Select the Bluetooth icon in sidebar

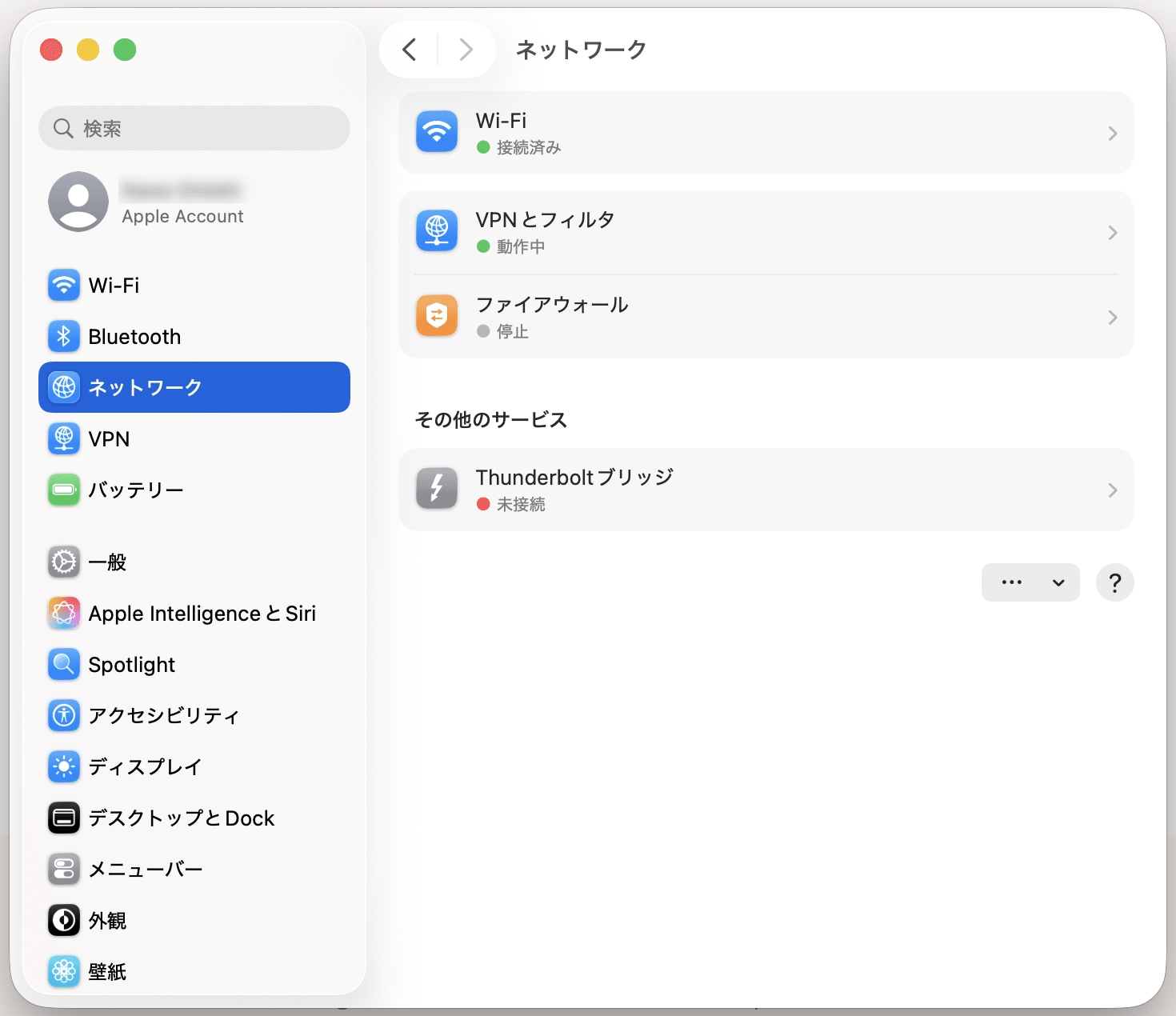pos(64,336)
